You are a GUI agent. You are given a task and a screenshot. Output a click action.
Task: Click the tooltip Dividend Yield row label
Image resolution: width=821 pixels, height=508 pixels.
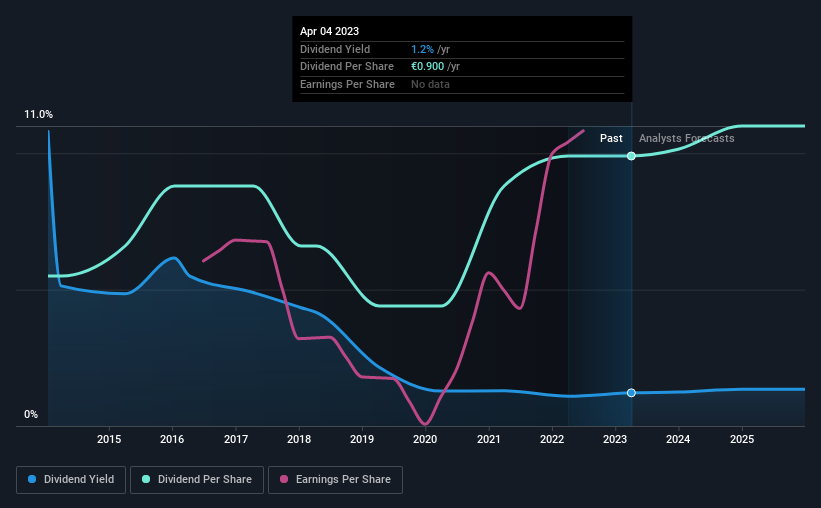pyautogui.click(x=335, y=49)
